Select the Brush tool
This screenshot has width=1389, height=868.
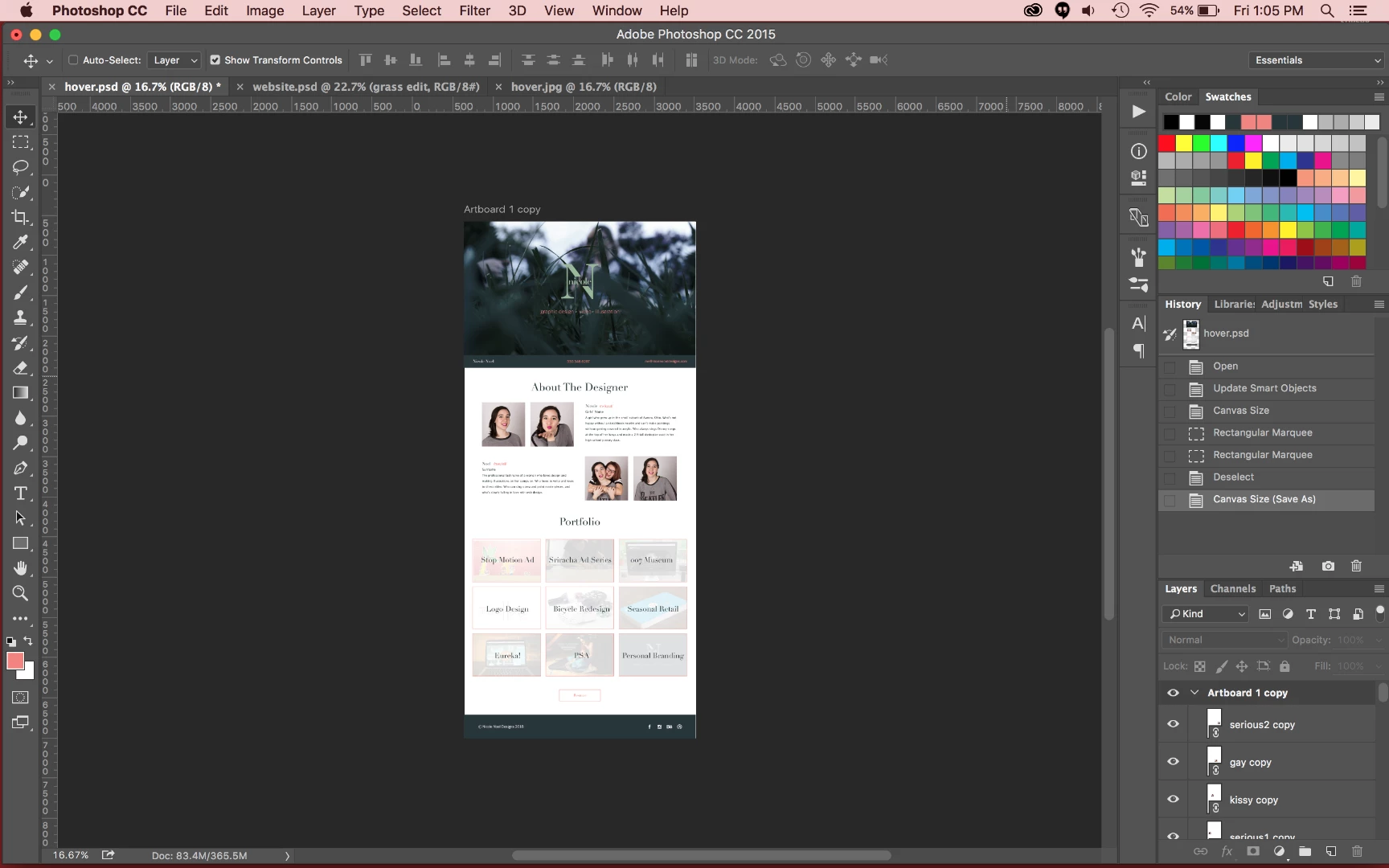tap(20, 293)
